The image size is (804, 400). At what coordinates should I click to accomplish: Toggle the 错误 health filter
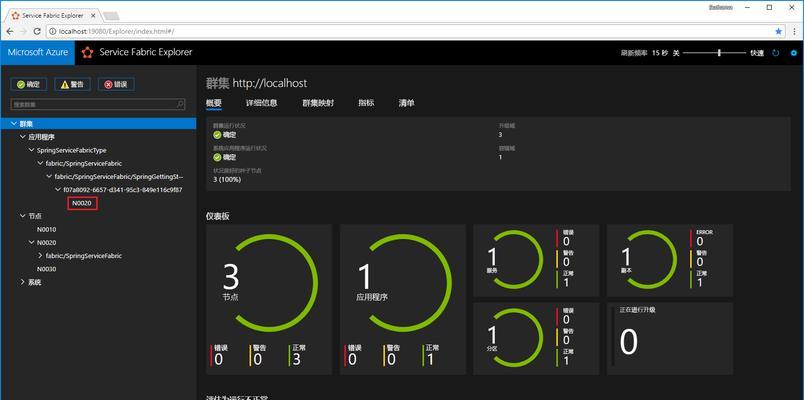point(116,85)
